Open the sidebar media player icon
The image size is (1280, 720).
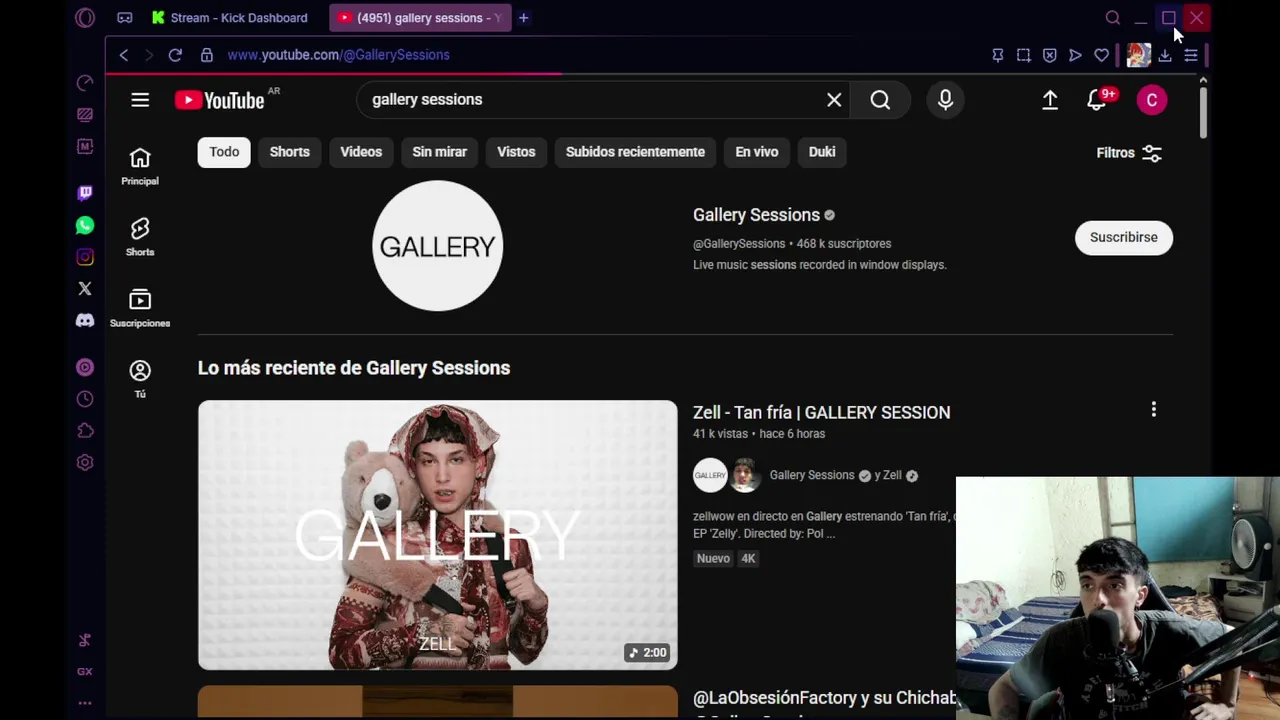point(85,367)
